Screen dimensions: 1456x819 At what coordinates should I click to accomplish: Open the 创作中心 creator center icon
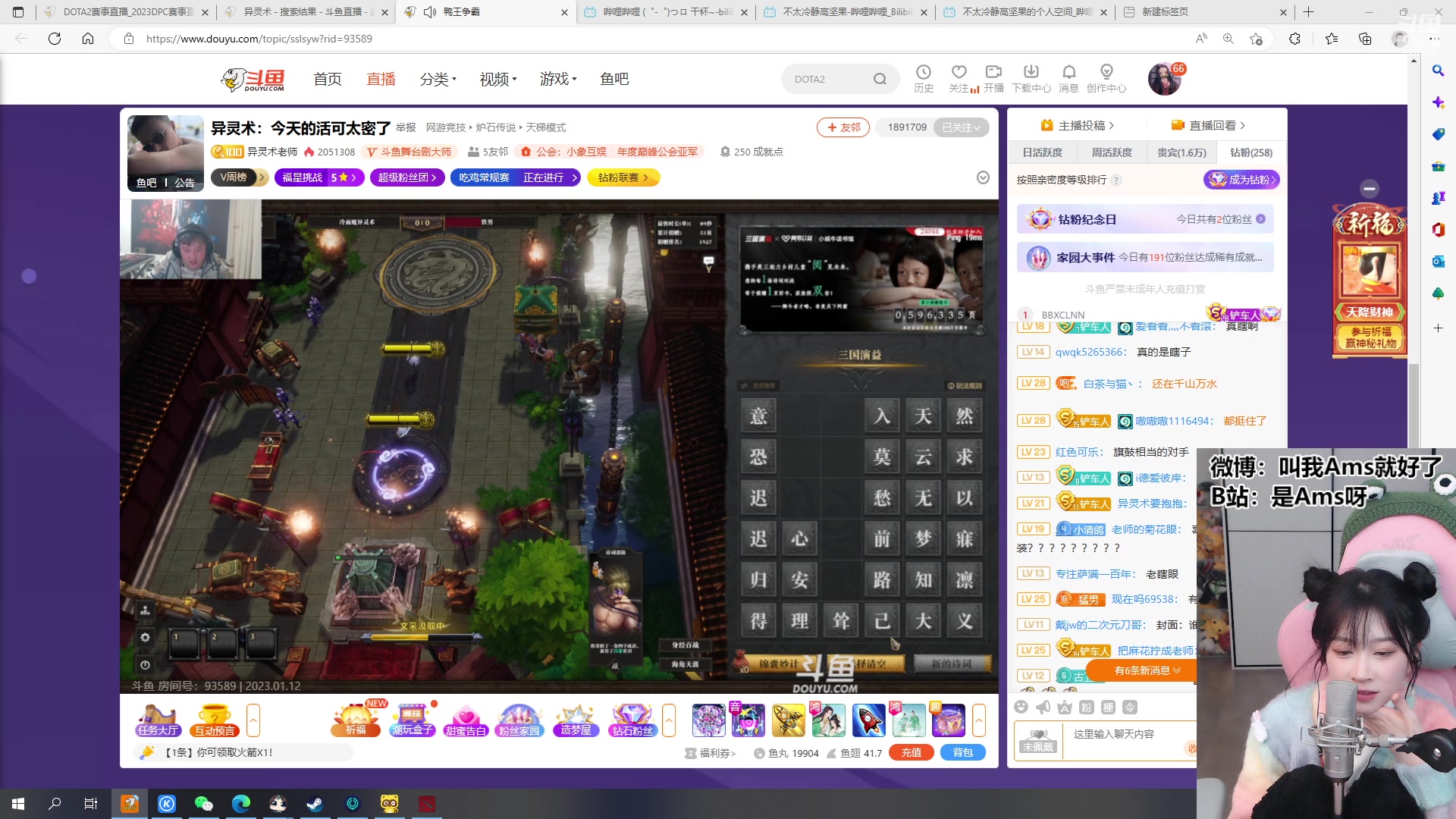(1106, 79)
